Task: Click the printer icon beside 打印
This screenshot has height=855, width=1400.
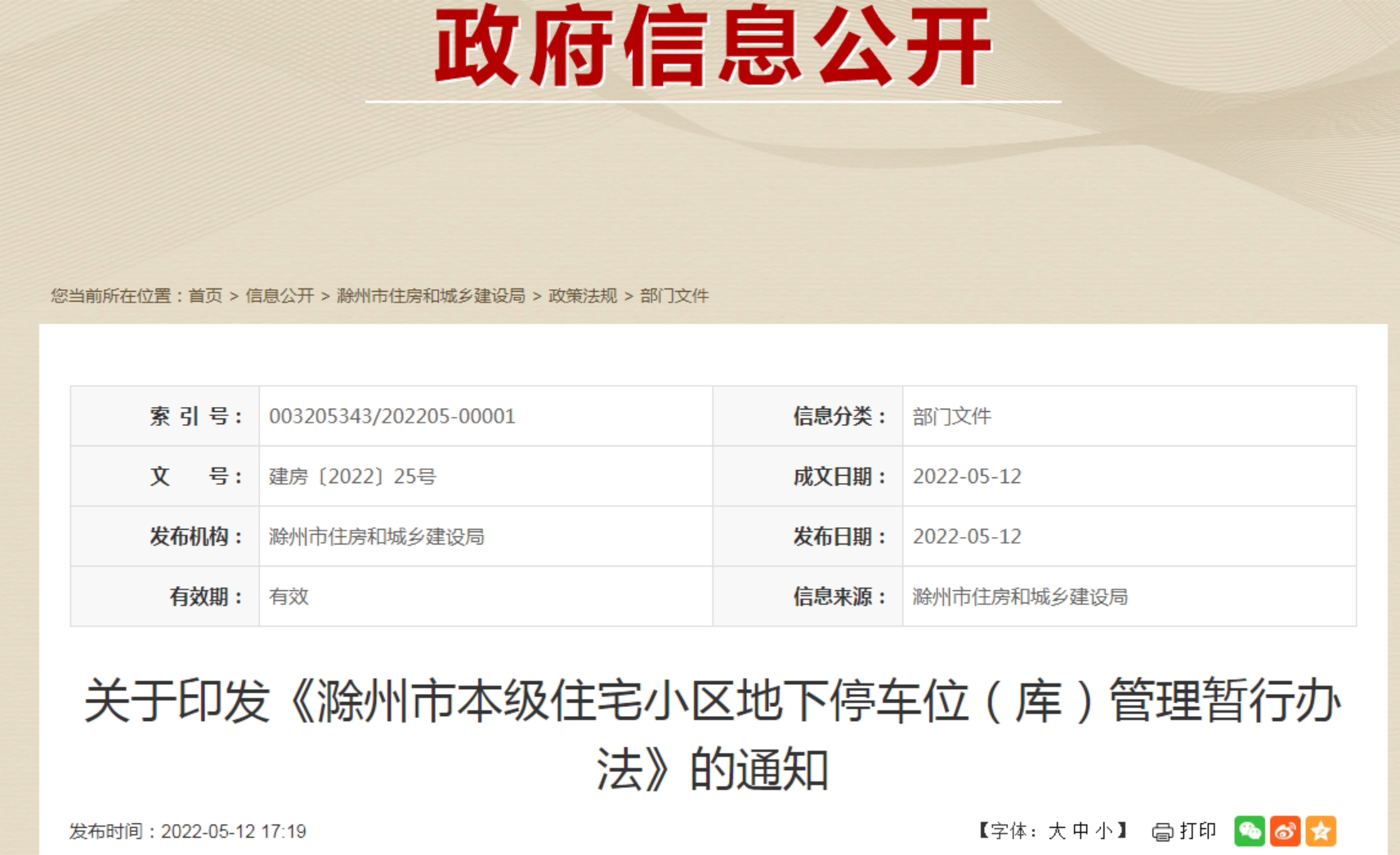Action: point(1162,832)
